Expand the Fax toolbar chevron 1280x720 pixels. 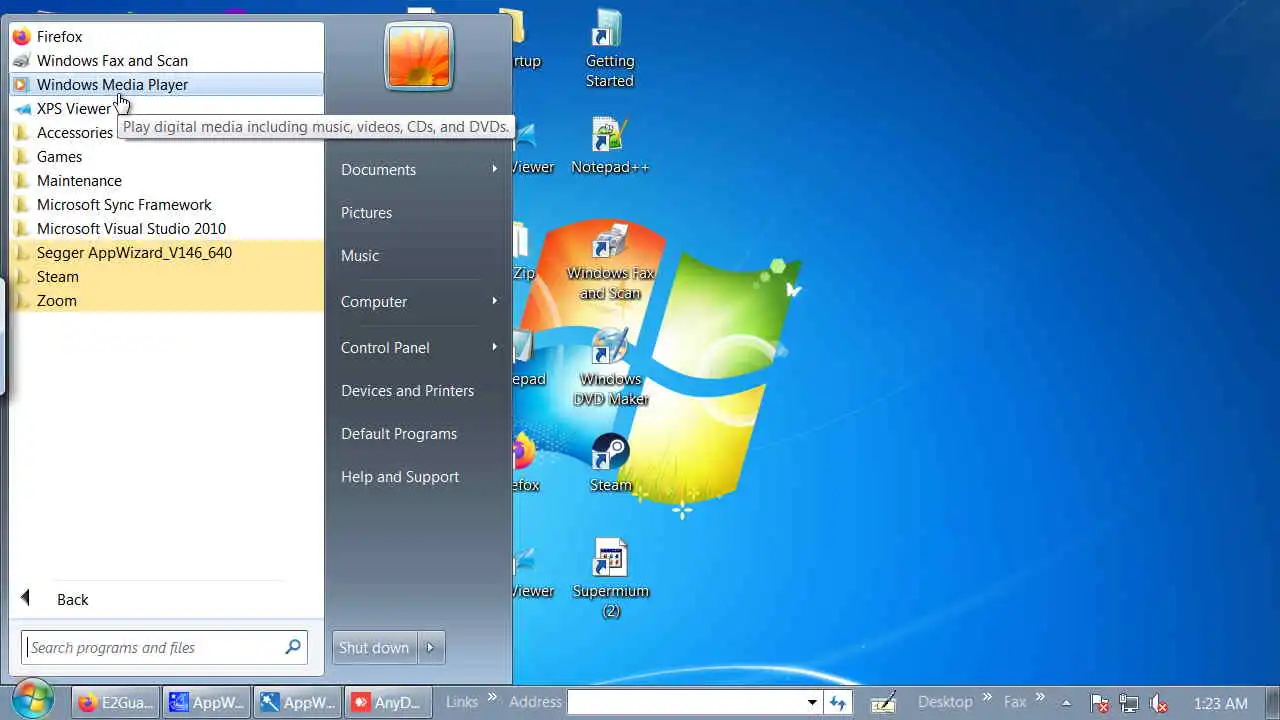(1040, 697)
